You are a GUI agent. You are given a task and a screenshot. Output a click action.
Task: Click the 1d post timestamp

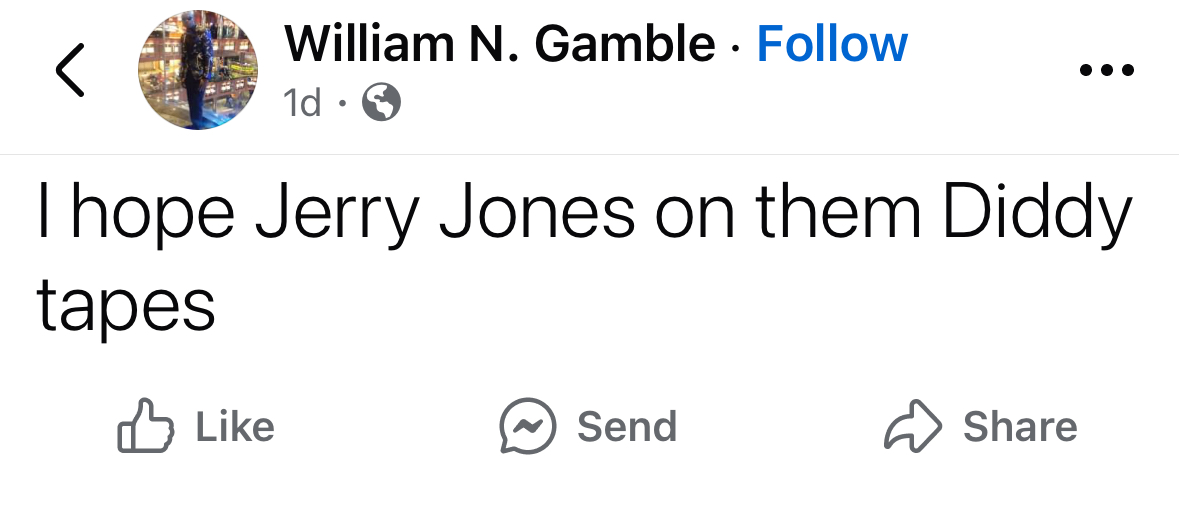tap(303, 102)
